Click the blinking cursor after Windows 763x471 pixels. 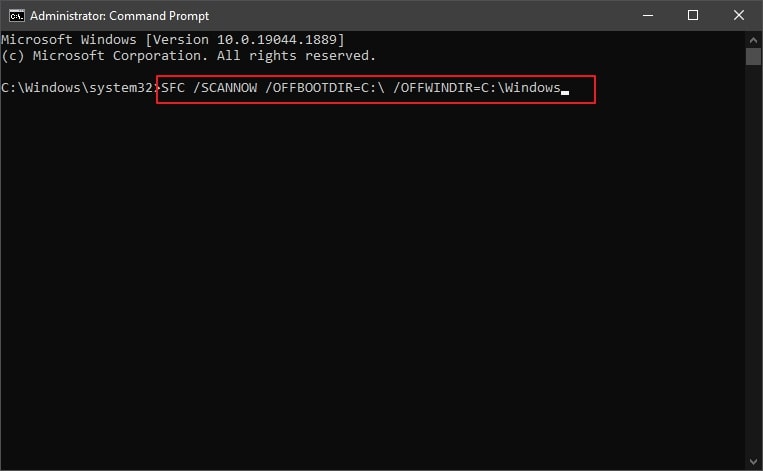coord(565,92)
